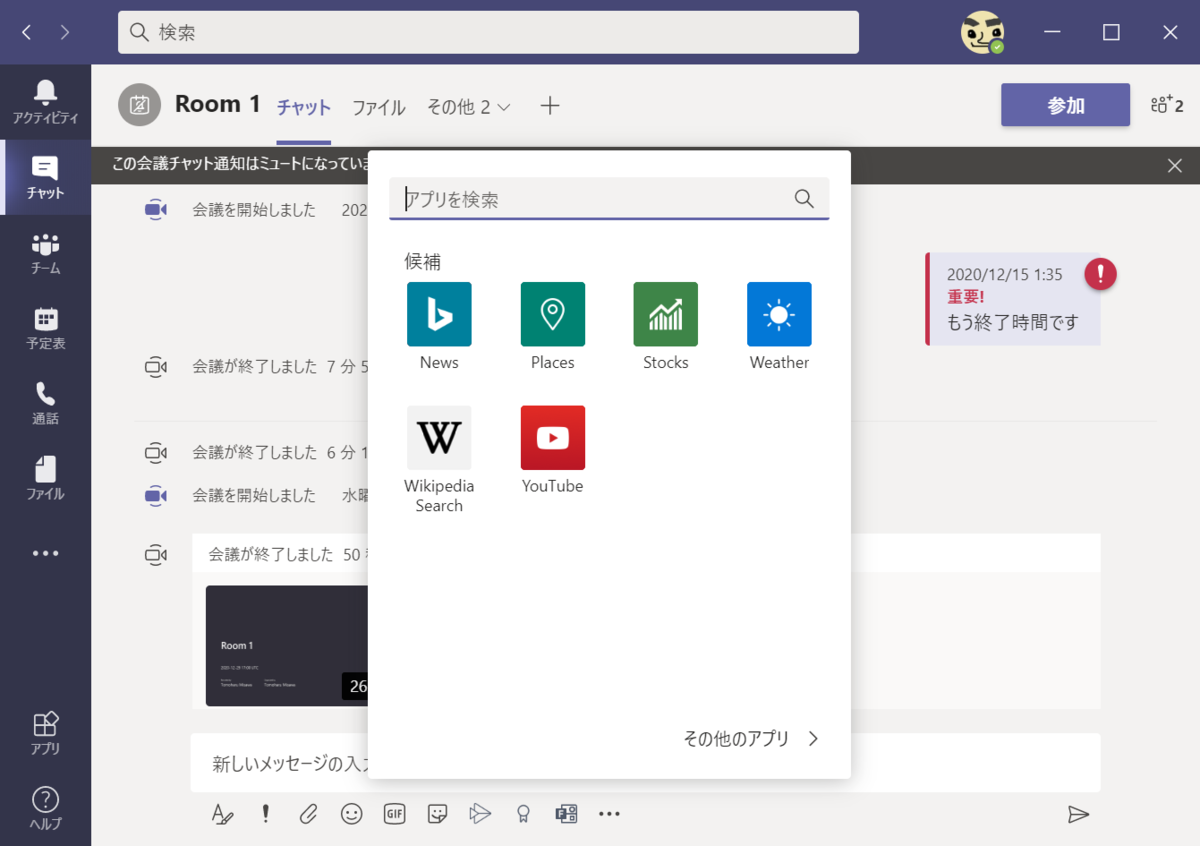Click the top 検索 search bar

(488, 32)
